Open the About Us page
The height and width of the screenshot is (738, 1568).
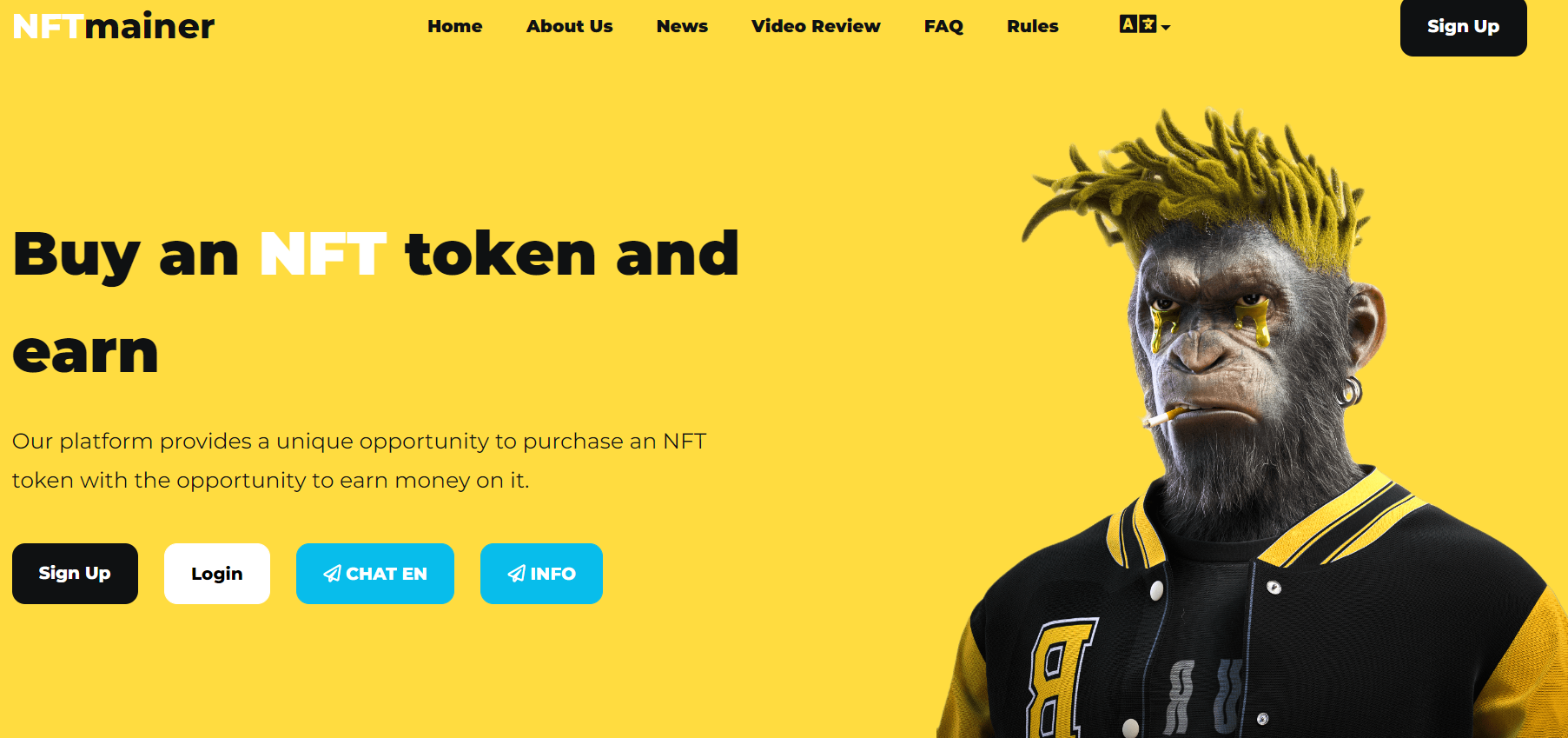pyautogui.click(x=570, y=26)
